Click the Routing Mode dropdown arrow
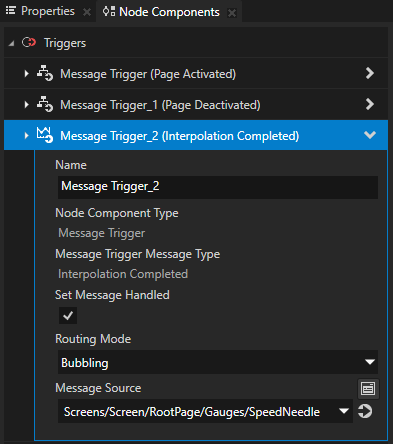 click(x=370, y=362)
